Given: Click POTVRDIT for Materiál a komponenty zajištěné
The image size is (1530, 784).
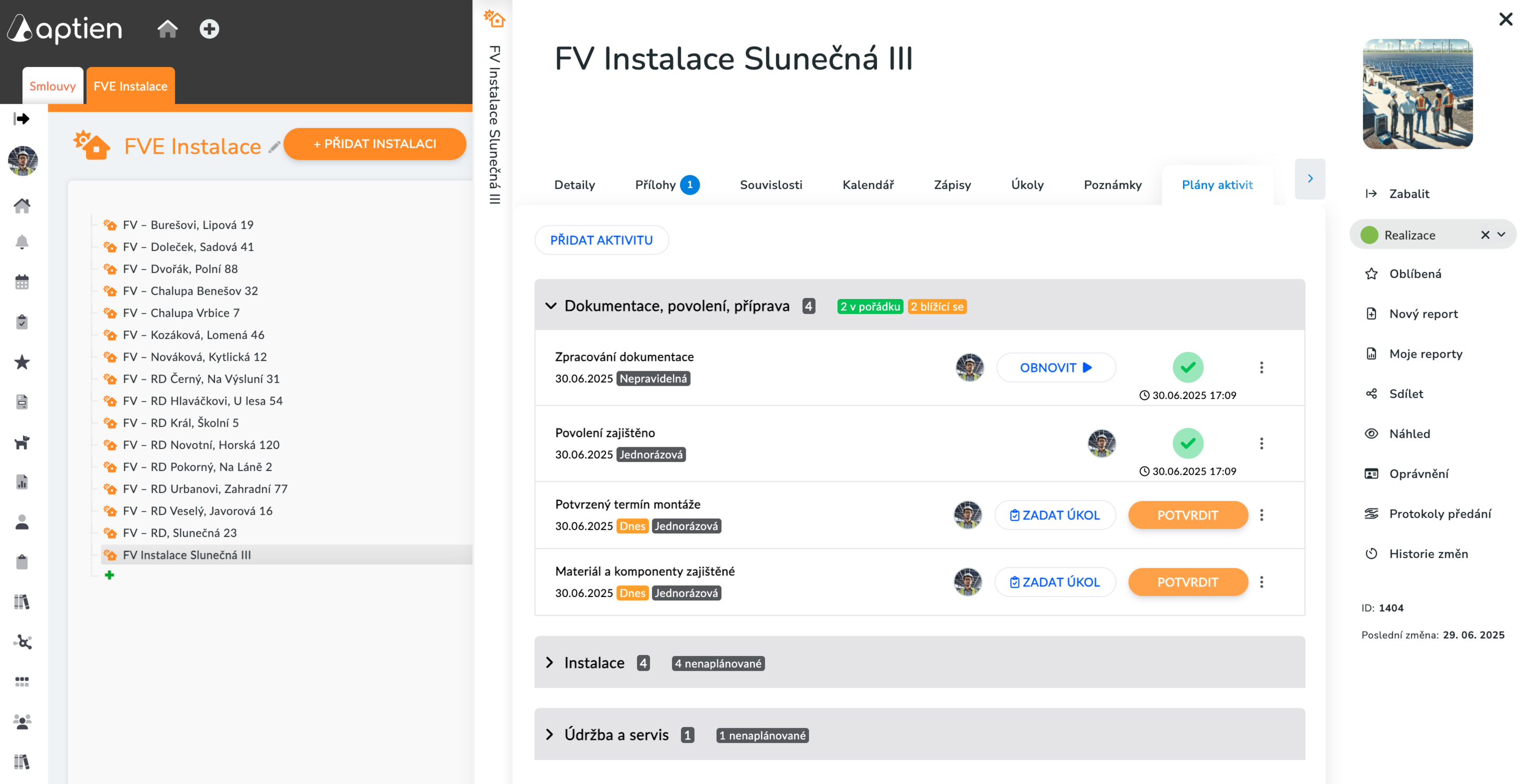Looking at the screenshot, I should click(x=1187, y=582).
